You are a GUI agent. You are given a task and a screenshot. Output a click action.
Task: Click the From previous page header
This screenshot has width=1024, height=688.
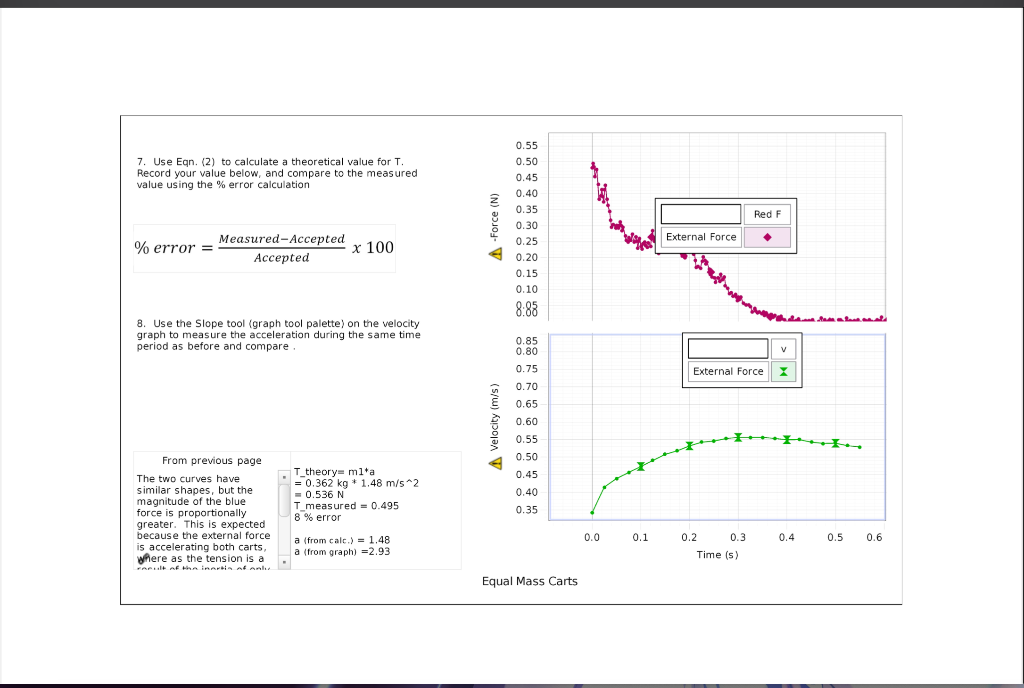[211, 460]
